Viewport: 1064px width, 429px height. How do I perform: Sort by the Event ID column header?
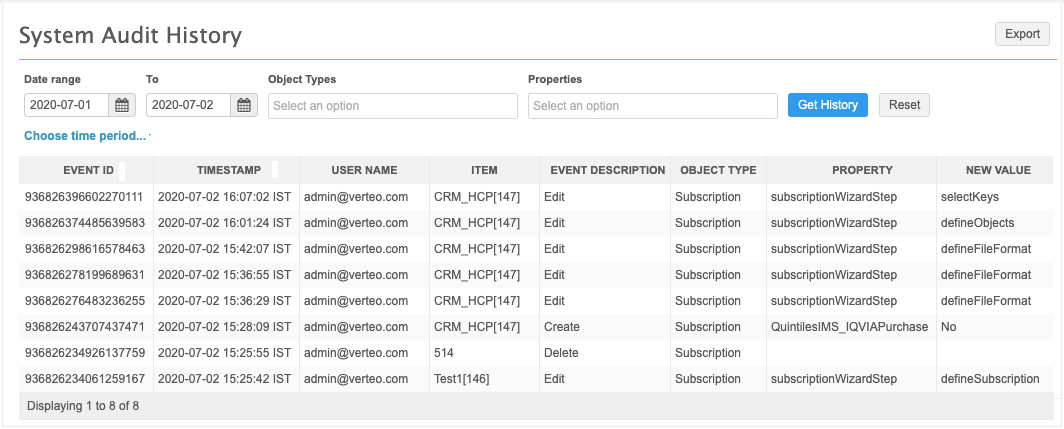pos(85,170)
